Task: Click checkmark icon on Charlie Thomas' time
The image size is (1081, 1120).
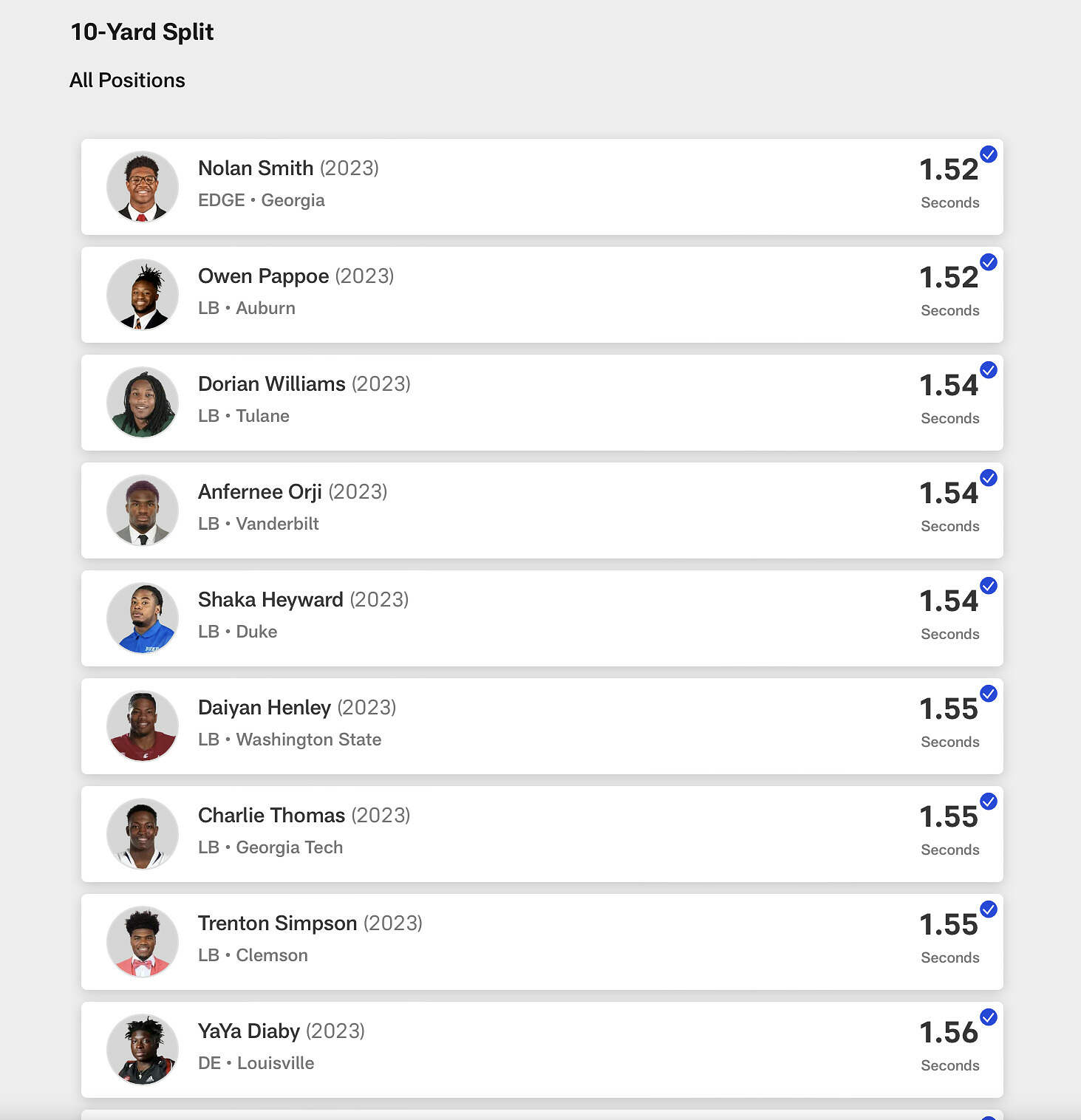Action: click(x=988, y=802)
